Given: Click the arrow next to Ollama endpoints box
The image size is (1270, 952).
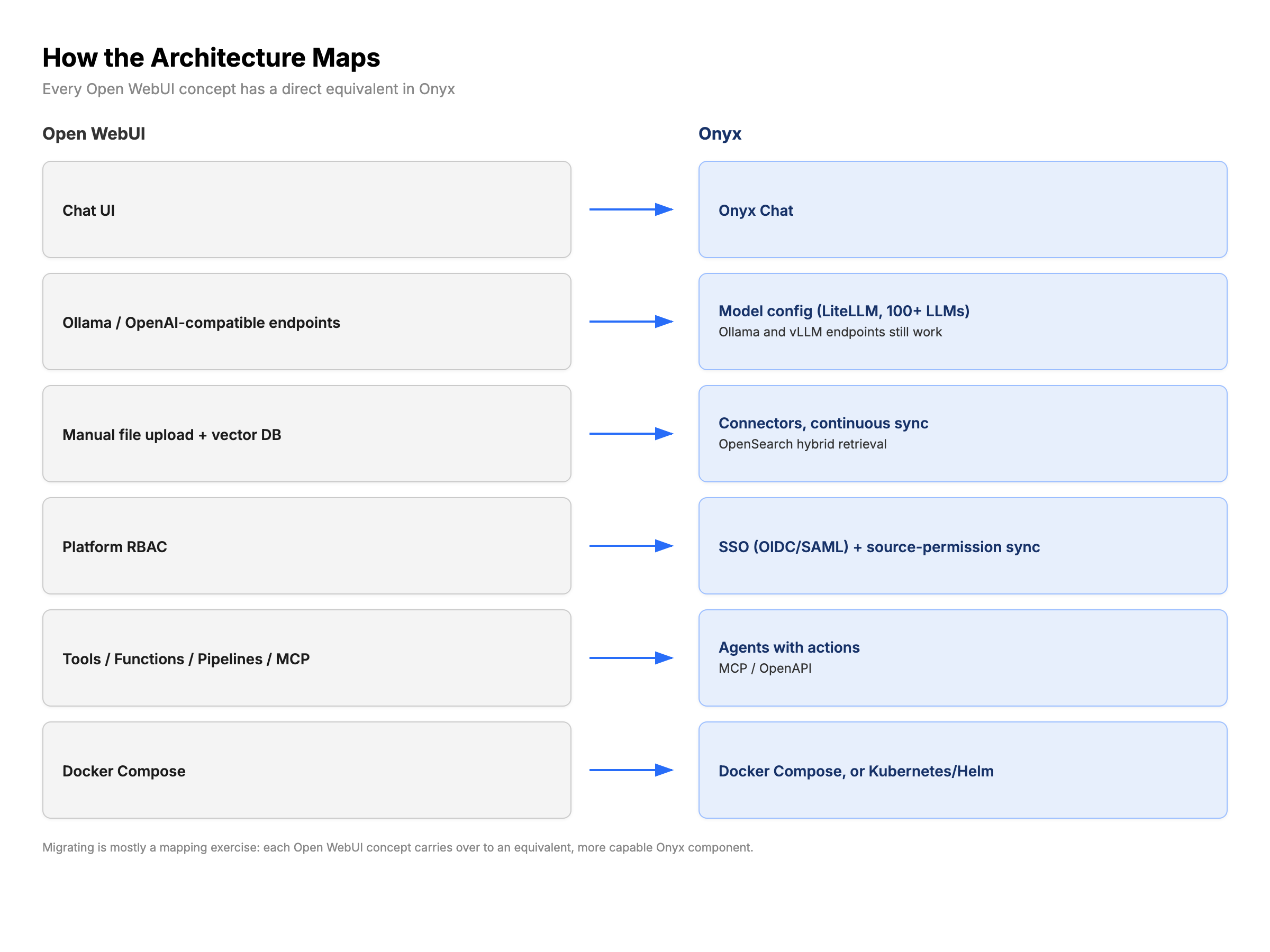Looking at the screenshot, I should click(x=631, y=322).
